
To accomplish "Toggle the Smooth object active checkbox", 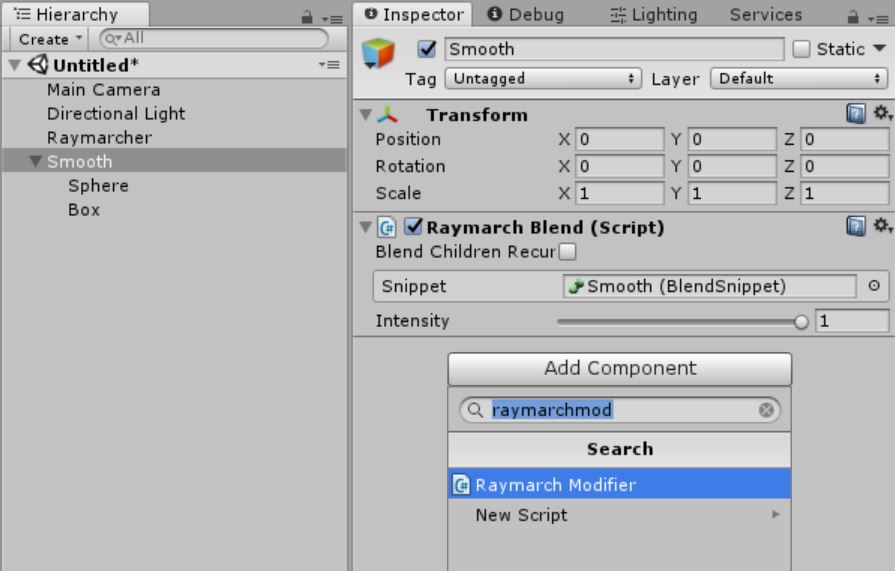I will tap(426, 49).
